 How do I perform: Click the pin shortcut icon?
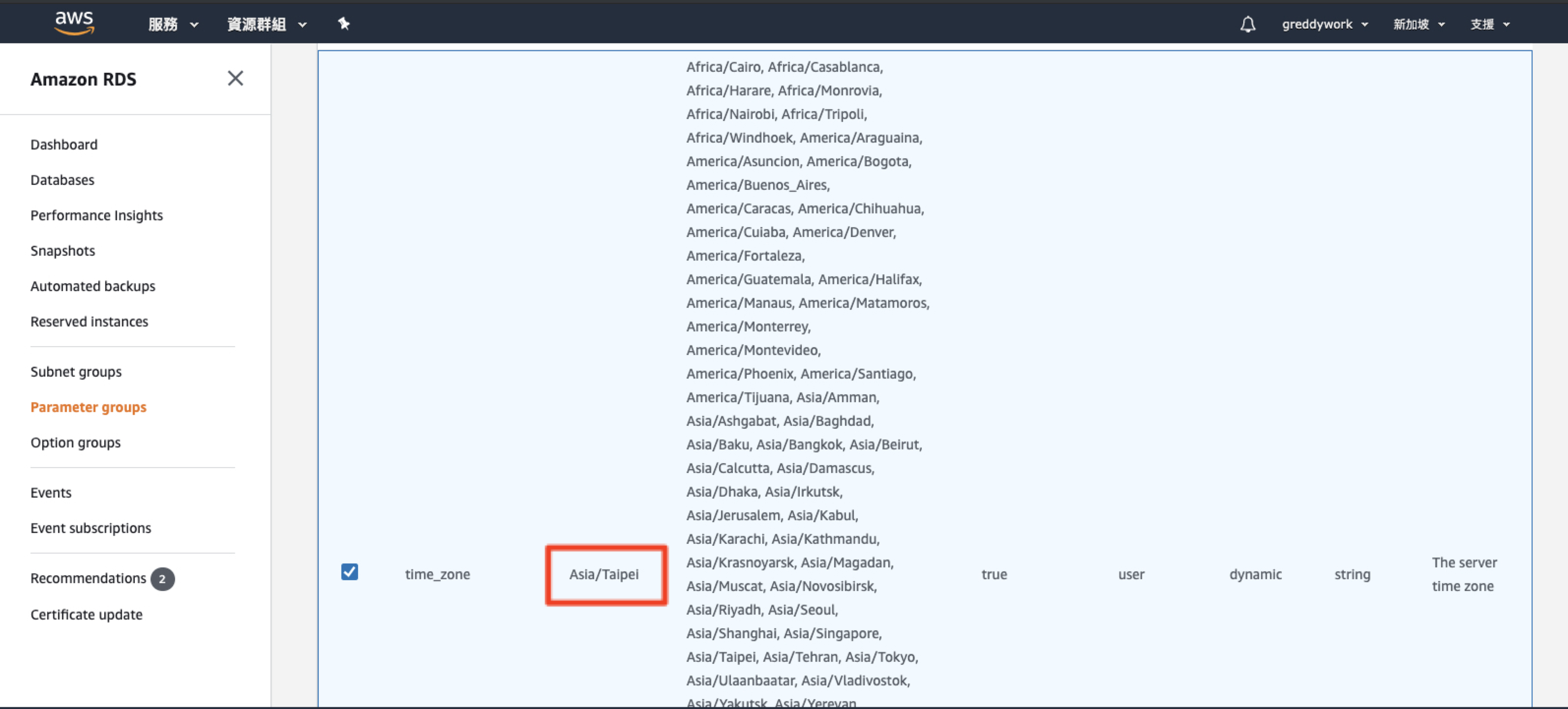point(344,24)
